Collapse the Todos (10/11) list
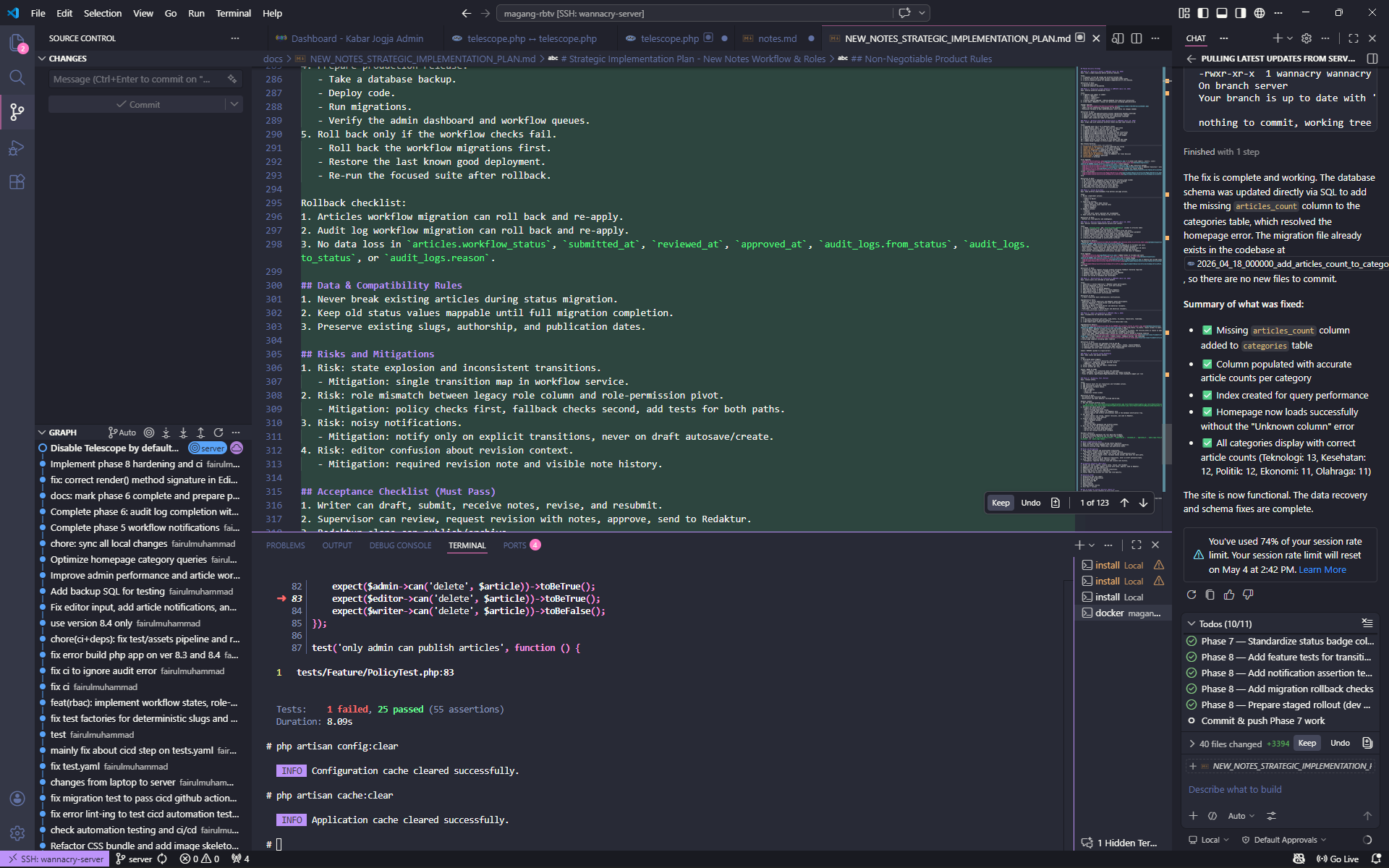1389x868 pixels. tap(1192, 624)
